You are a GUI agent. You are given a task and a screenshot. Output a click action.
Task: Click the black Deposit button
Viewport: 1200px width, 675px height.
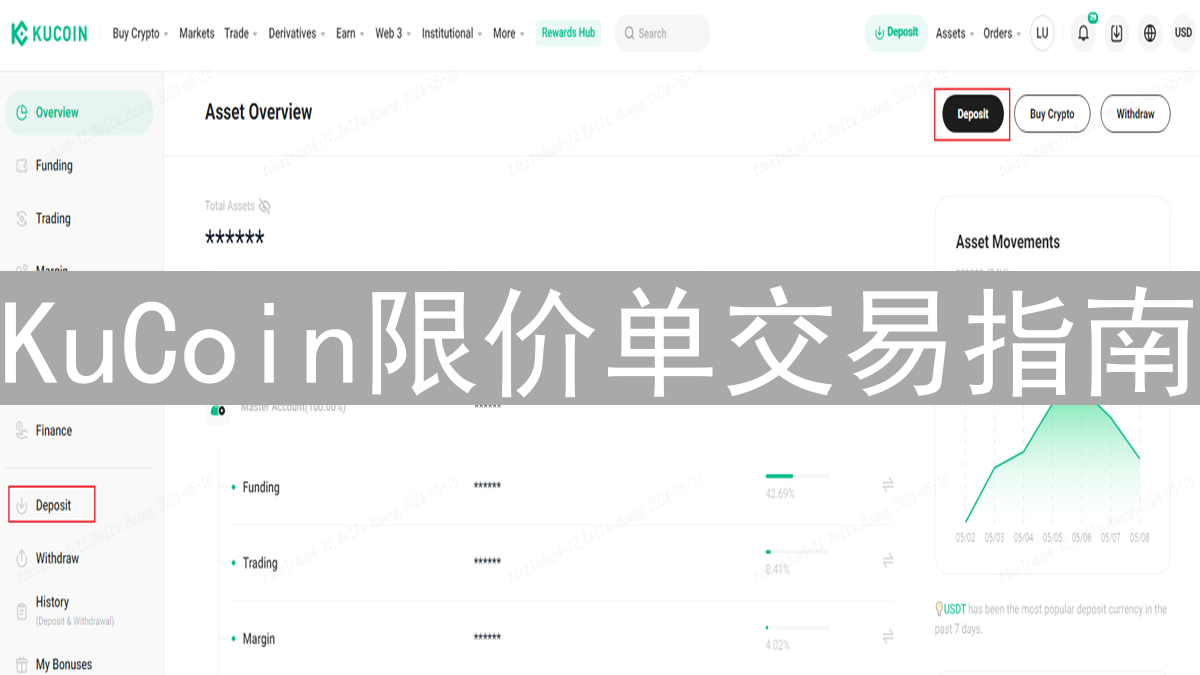click(x=972, y=114)
